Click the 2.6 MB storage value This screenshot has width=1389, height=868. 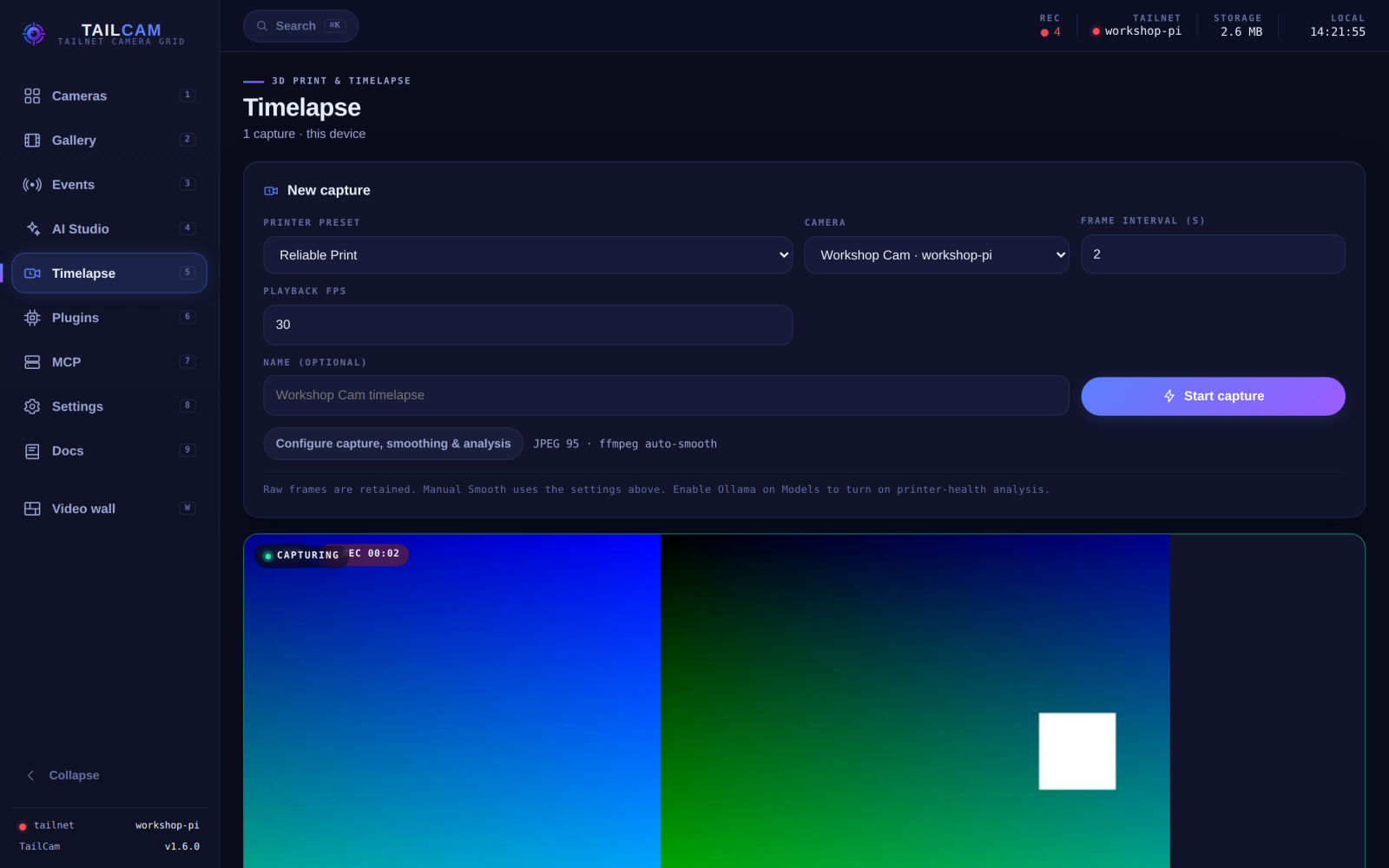click(x=1241, y=32)
